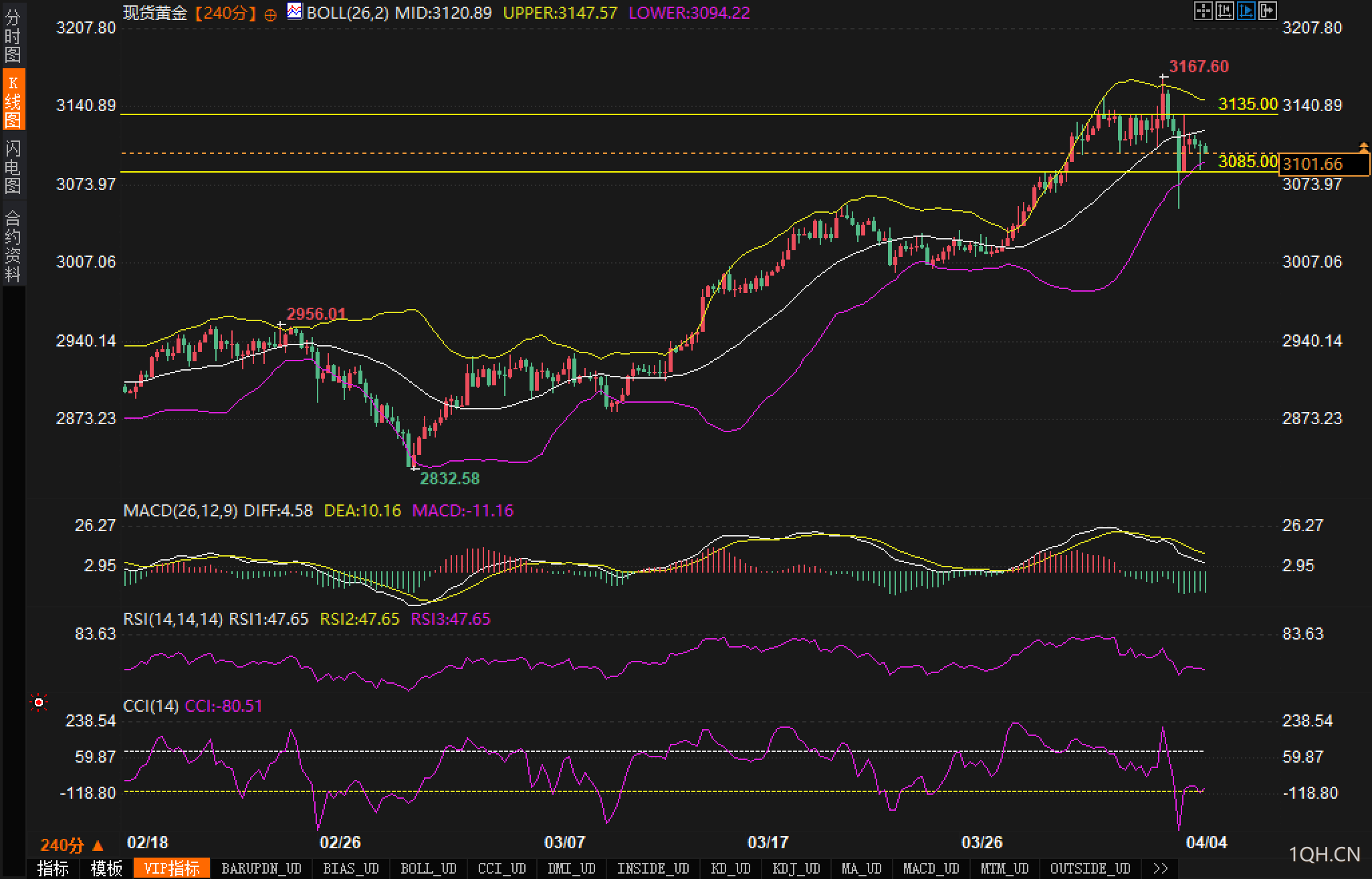Click the 3135.00 resistance line label
This screenshot has width=1372, height=879.
coord(1248,104)
